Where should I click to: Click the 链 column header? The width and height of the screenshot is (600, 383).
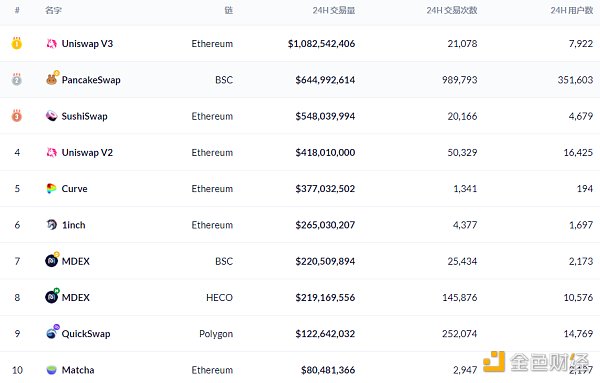pos(228,10)
